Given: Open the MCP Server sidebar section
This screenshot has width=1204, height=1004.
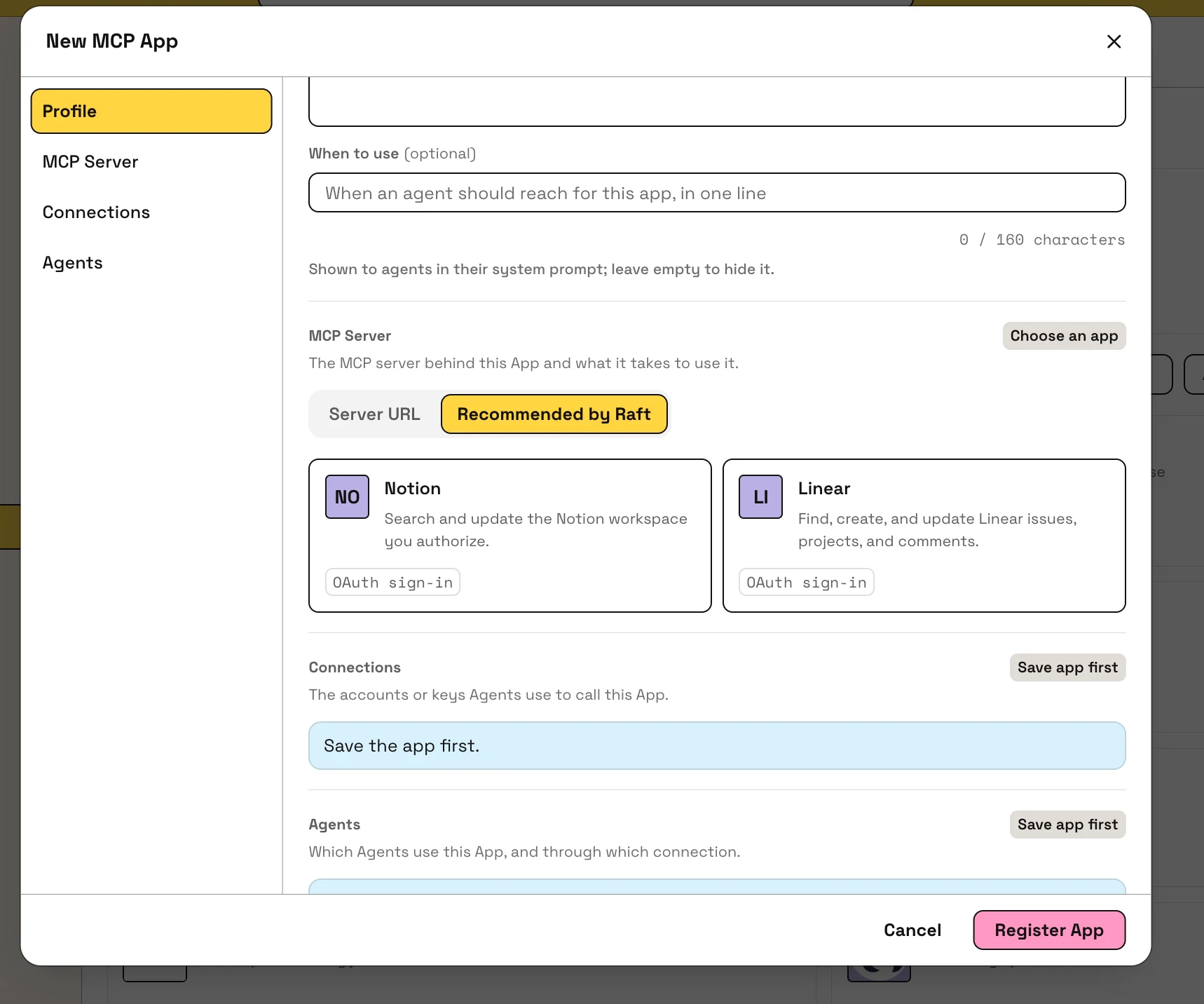Looking at the screenshot, I should click(x=151, y=161).
